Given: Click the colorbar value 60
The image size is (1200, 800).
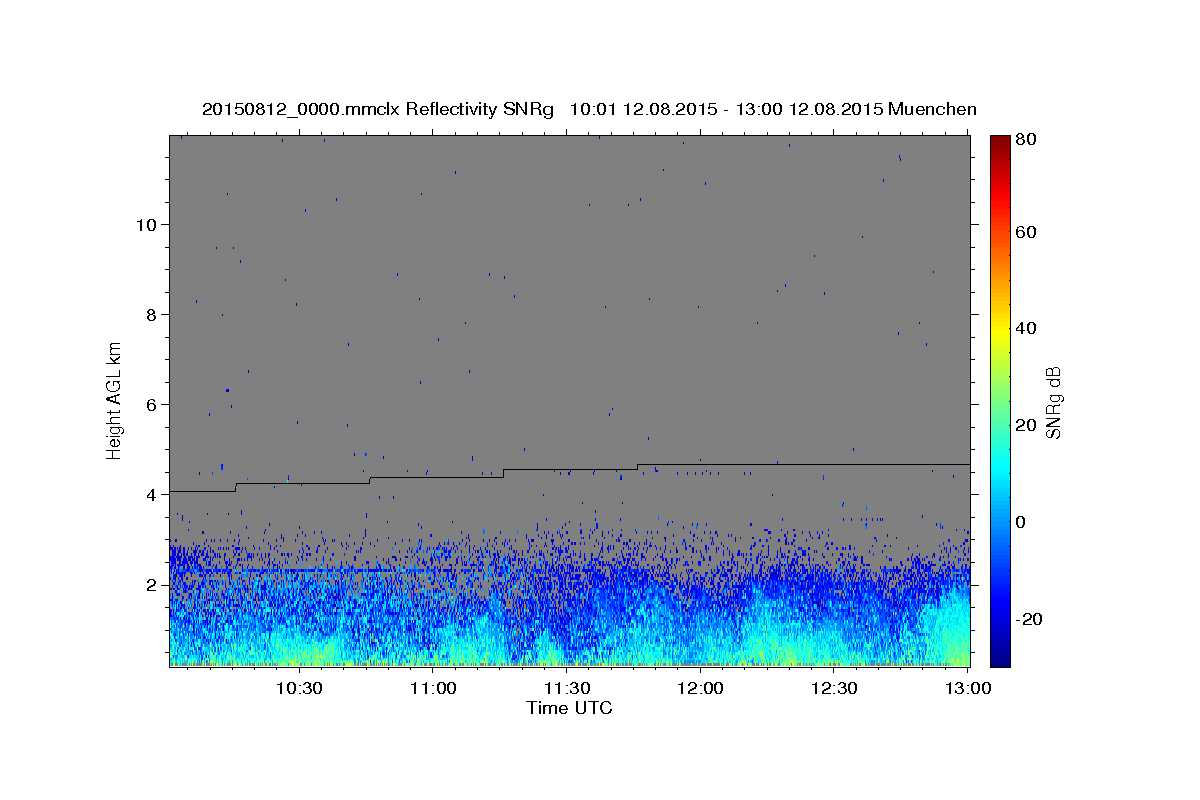Looking at the screenshot, I should point(1025,232).
